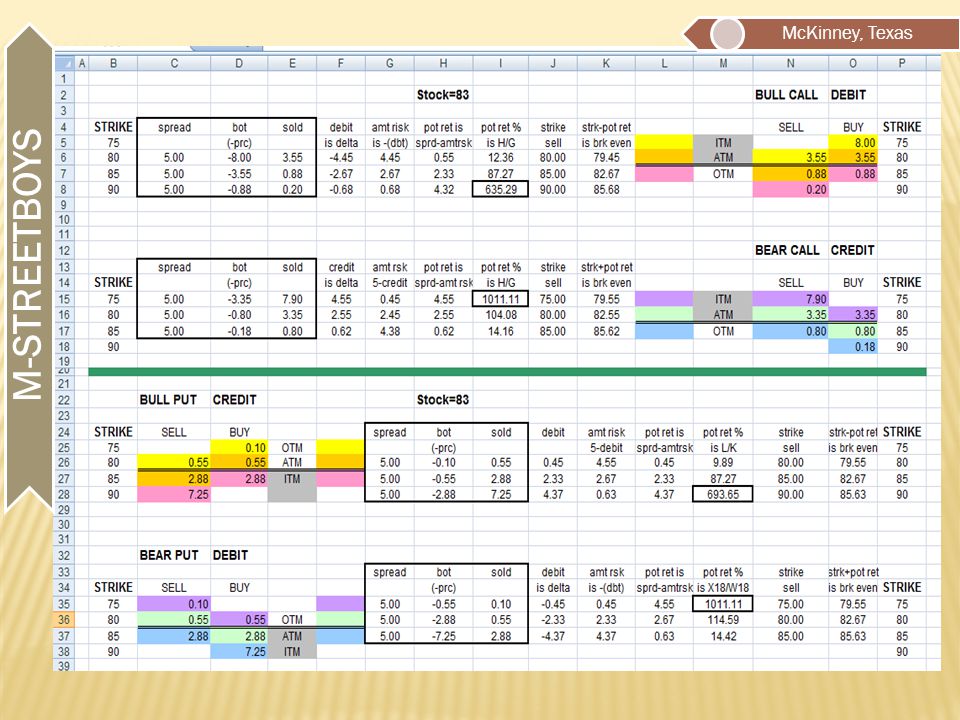960x720 pixels.
Task: Select the cell containing 114.59
Action: click(722, 620)
